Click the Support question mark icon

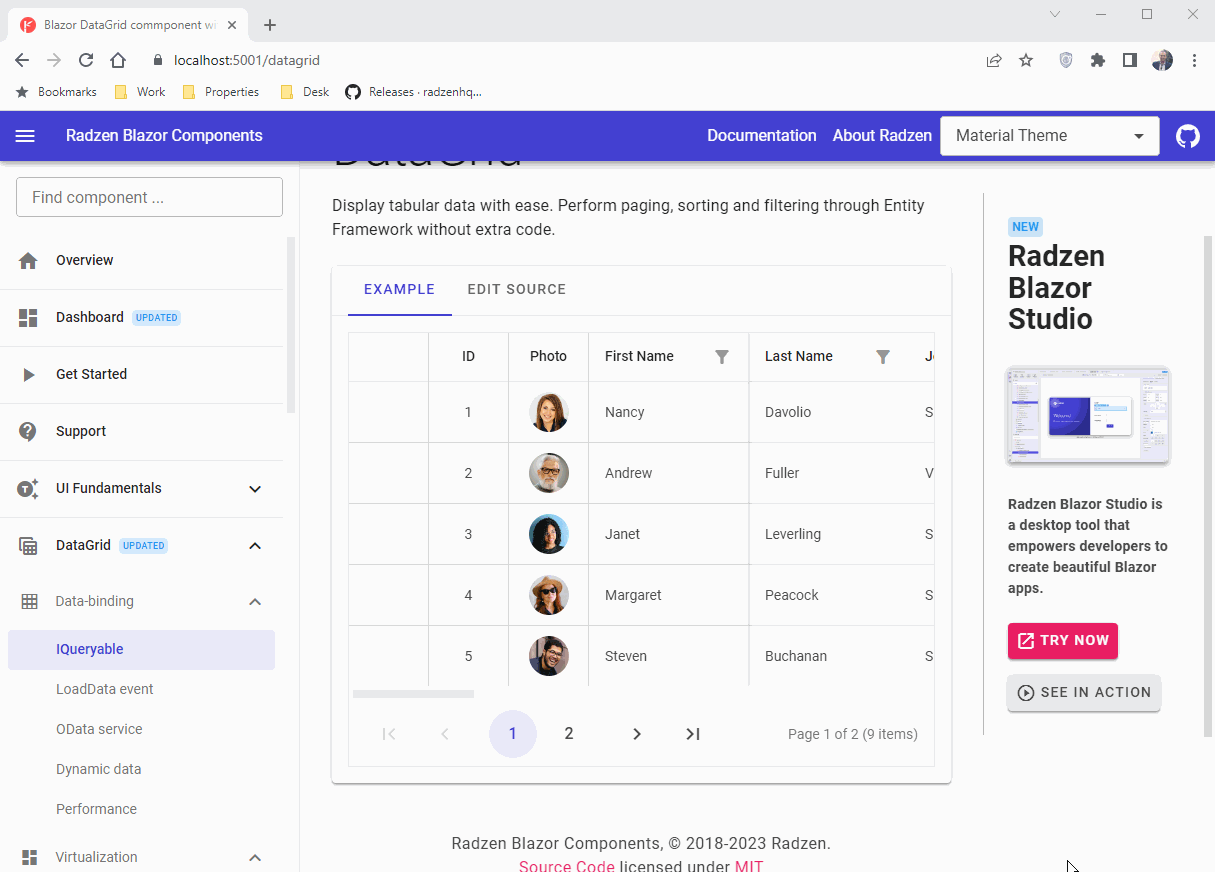click(x=28, y=431)
